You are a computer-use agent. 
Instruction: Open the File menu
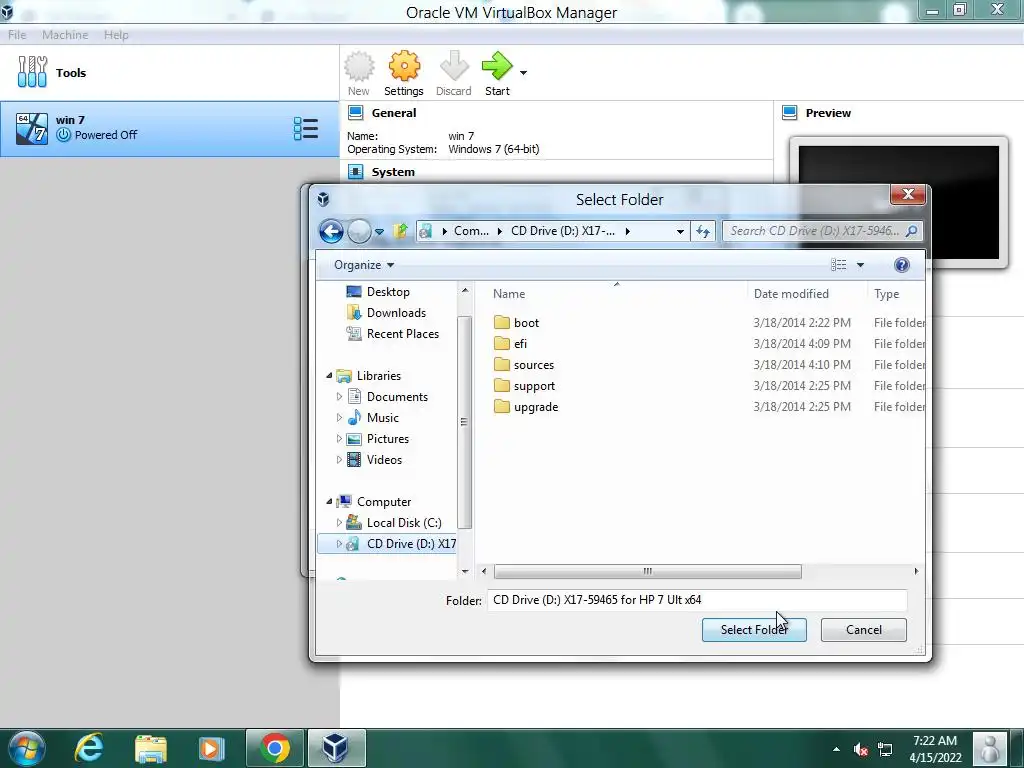17,35
